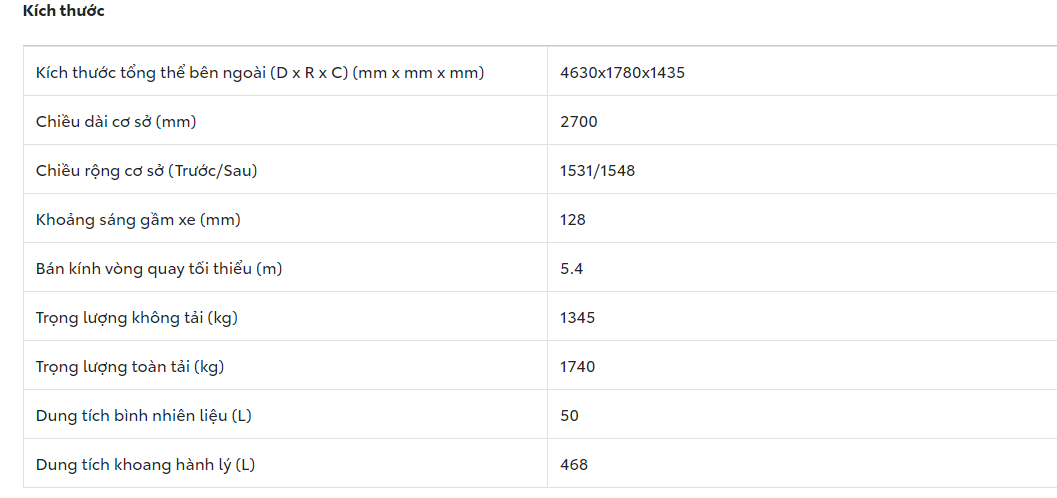The height and width of the screenshot is (498, 1057).
Task: Select the 50 fuel tank capacity value
Action: coord(569,416)
